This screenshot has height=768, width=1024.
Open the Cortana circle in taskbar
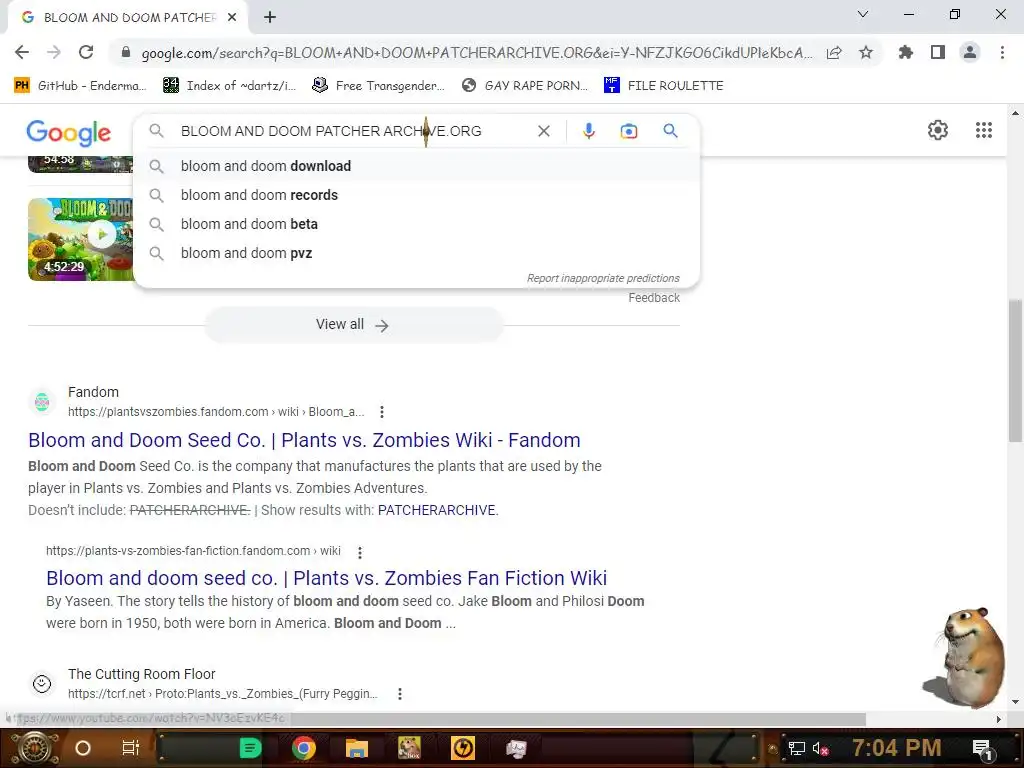coord(82,748)
